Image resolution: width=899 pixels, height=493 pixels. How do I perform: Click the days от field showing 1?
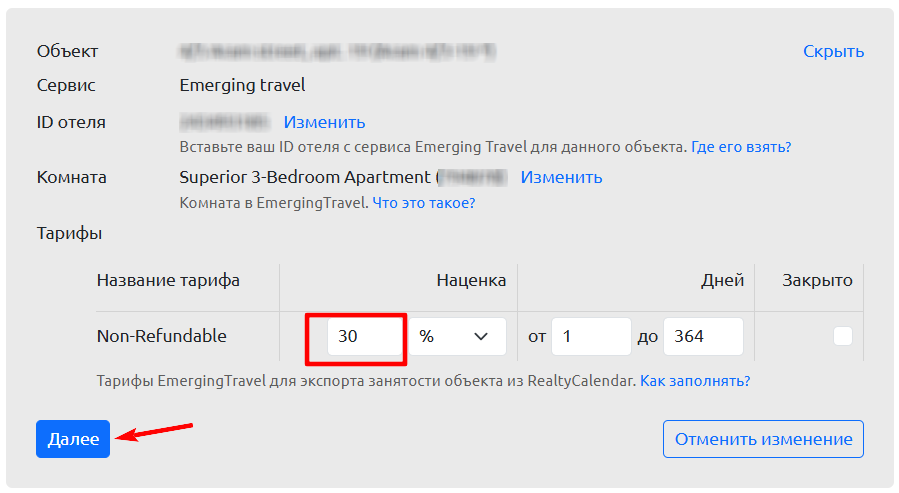coord(591,337)
